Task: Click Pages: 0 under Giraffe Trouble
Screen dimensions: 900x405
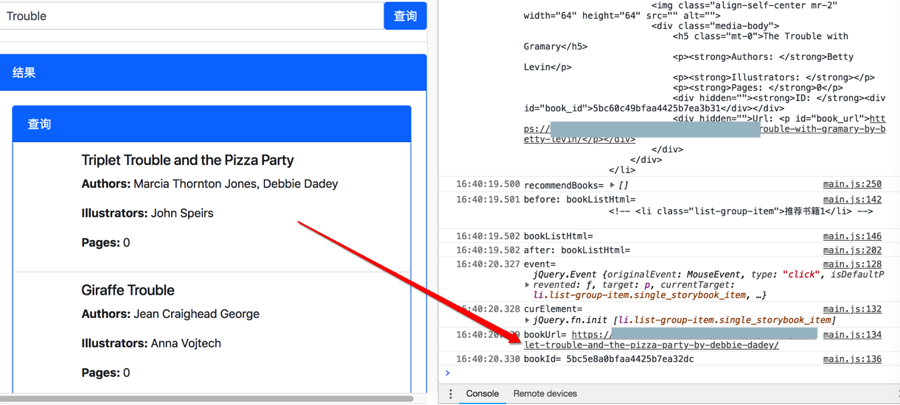Action: pyautogui.click(x=106, y=373)
